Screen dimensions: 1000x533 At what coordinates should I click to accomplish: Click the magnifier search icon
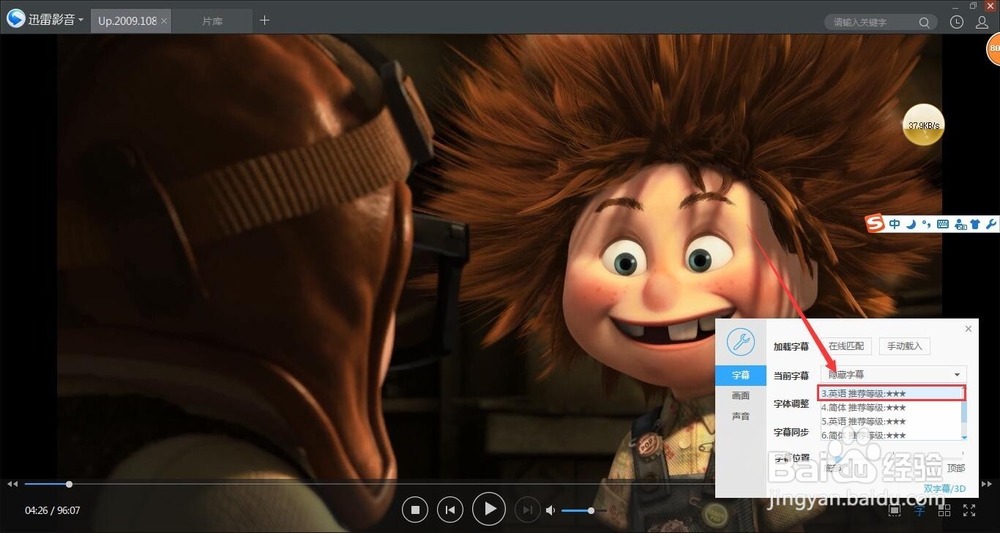tap(923, 22)
